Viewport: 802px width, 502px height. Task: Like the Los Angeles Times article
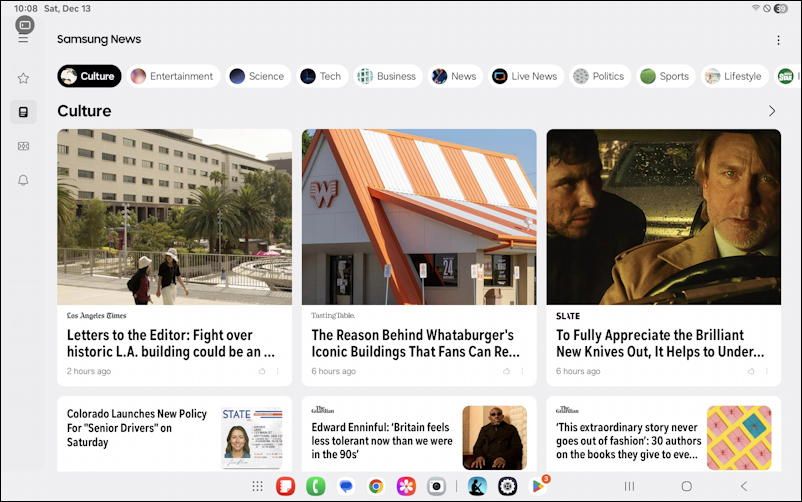pyautogui.click(x=262, y=371)
